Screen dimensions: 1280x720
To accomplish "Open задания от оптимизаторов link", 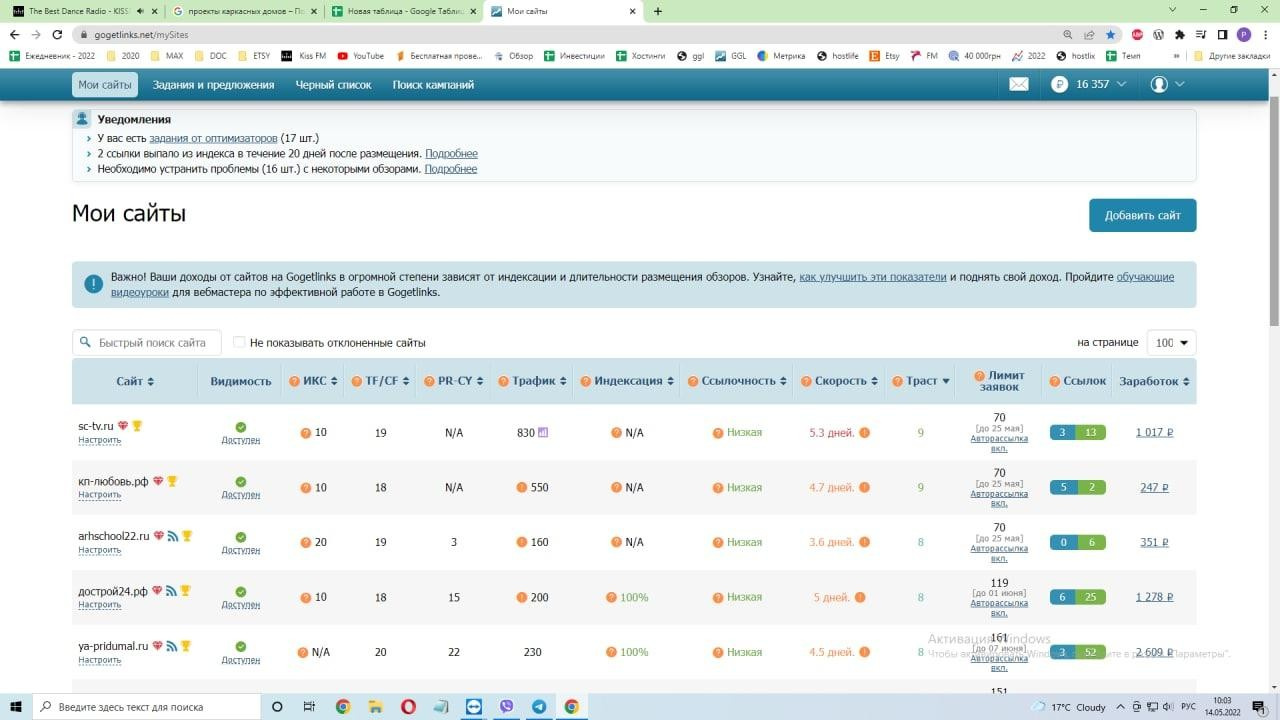I will (x=213, y=138).
